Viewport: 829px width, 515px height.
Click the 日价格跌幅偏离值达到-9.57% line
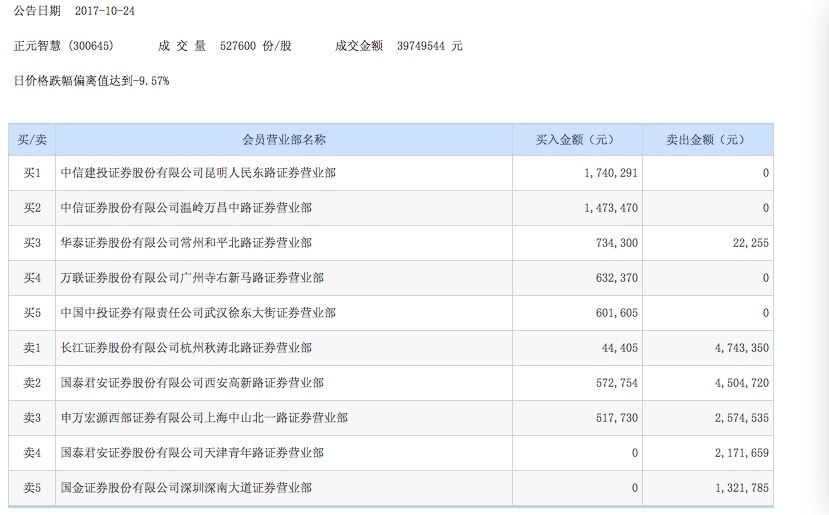[91, 81]
